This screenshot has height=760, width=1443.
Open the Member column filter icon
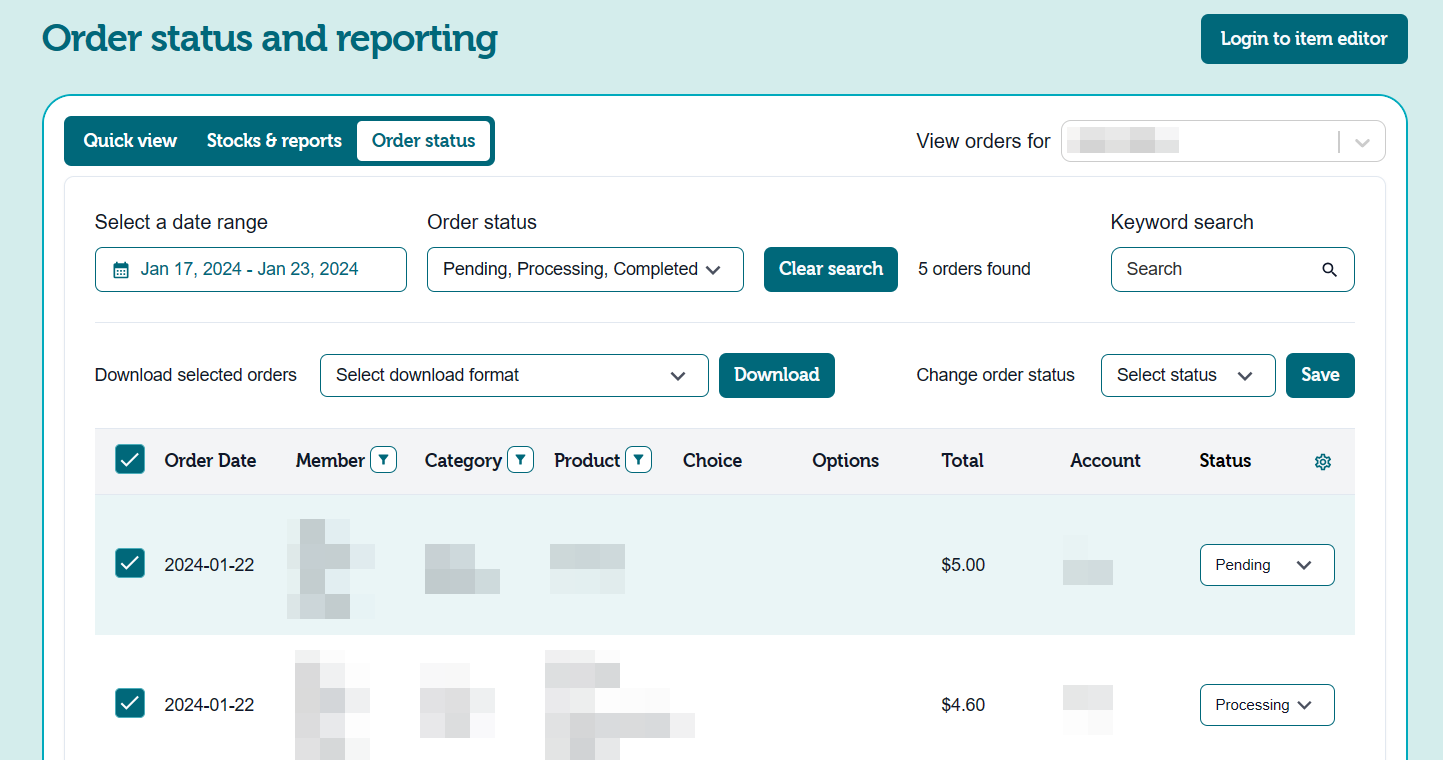pos(384,460)
